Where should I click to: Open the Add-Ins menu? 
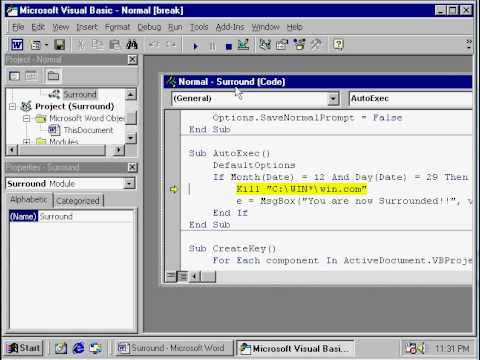pos(230,27)
